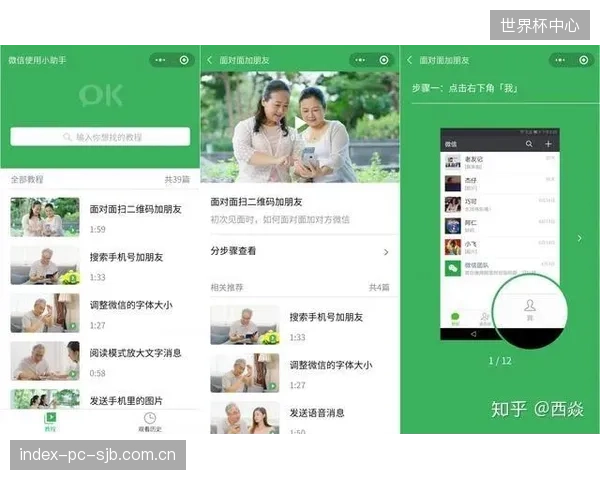
Task: Open the 发送手机里的图片 tutorial title
Action: pyautogui.click(x=126, y=401)
